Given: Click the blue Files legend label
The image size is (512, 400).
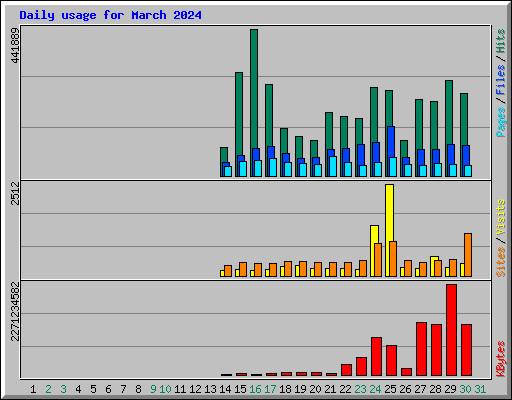Looking at the screenshot, I should pos(501,80).
